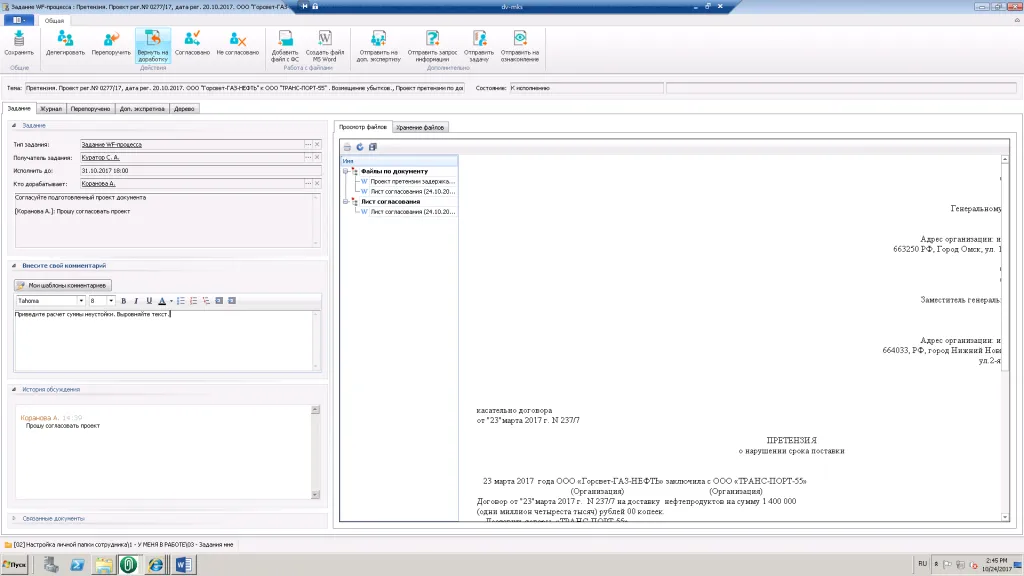Open Microsoft Word from the Windows taskbar
The image size is (1024, 576).
tap(185, 564)
